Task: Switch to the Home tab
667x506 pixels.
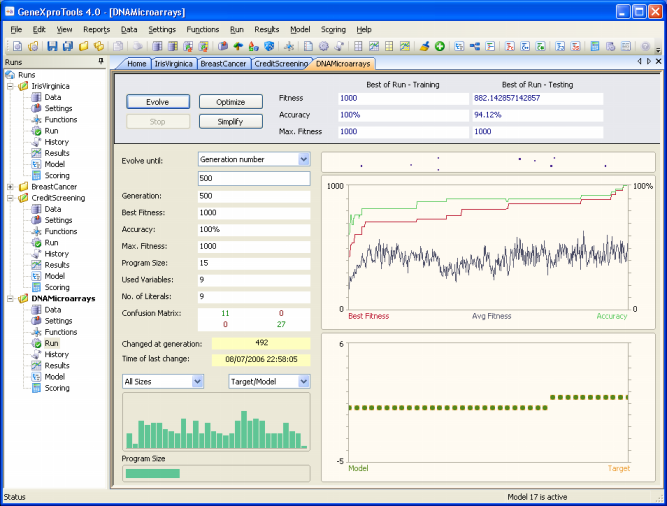Action: pyautogui.click(x=136, y=64)
